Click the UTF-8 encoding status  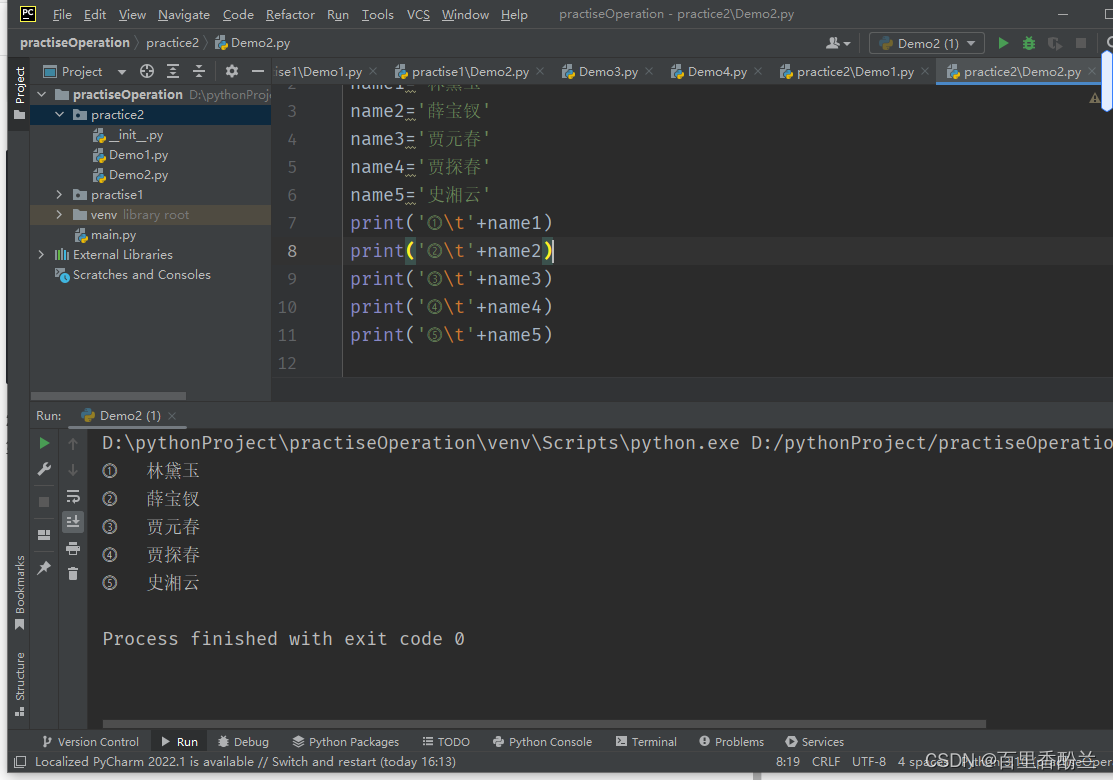[x=869, y=762]
